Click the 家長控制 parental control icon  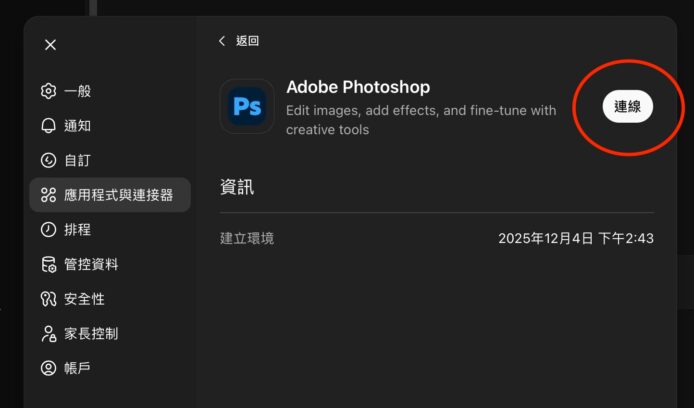pyautogui.click(x=48, y=333)
